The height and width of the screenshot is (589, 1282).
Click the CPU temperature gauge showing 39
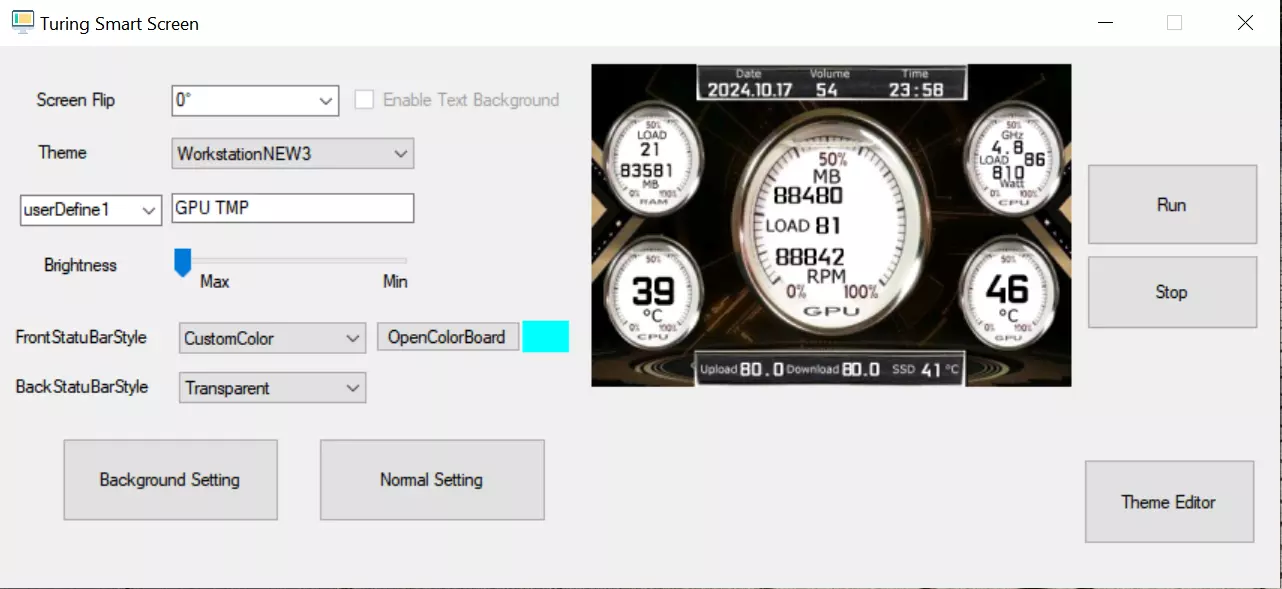pos(652,293)
